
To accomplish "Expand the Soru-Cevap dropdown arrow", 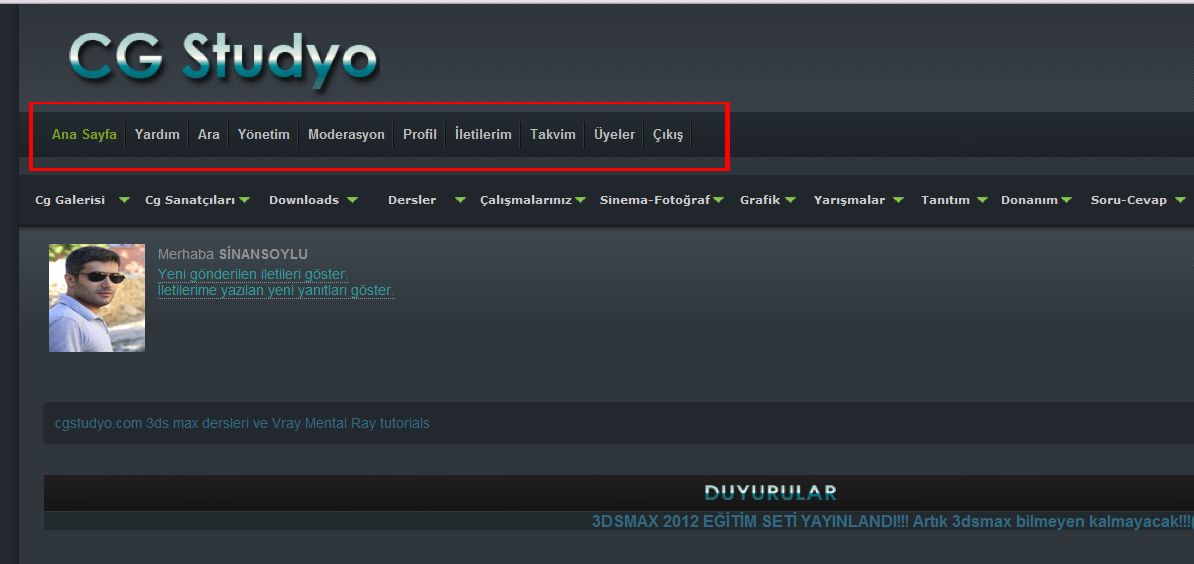I will [1180, 200].
